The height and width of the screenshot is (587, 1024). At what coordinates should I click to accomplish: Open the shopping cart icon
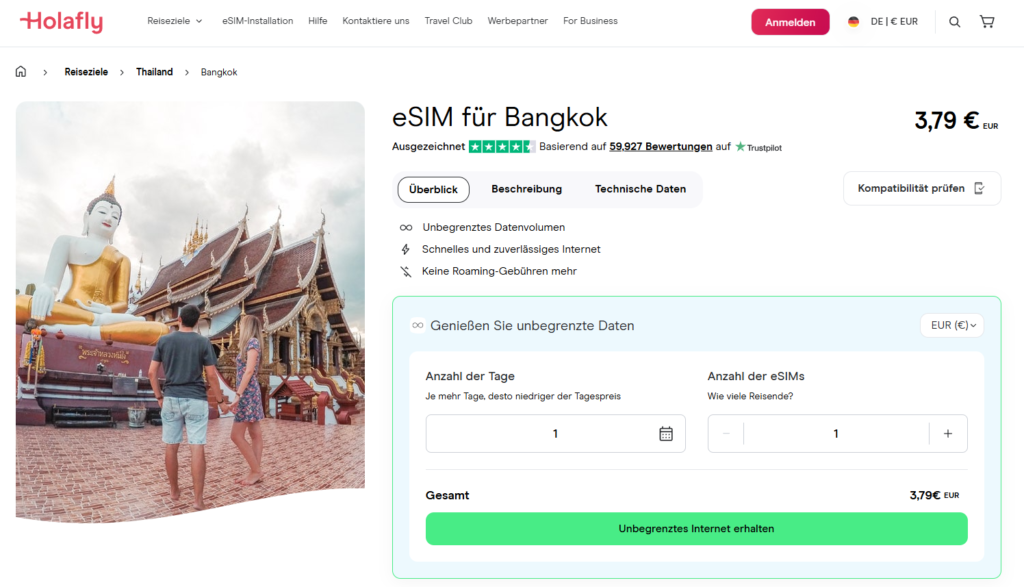click(987, 22)
